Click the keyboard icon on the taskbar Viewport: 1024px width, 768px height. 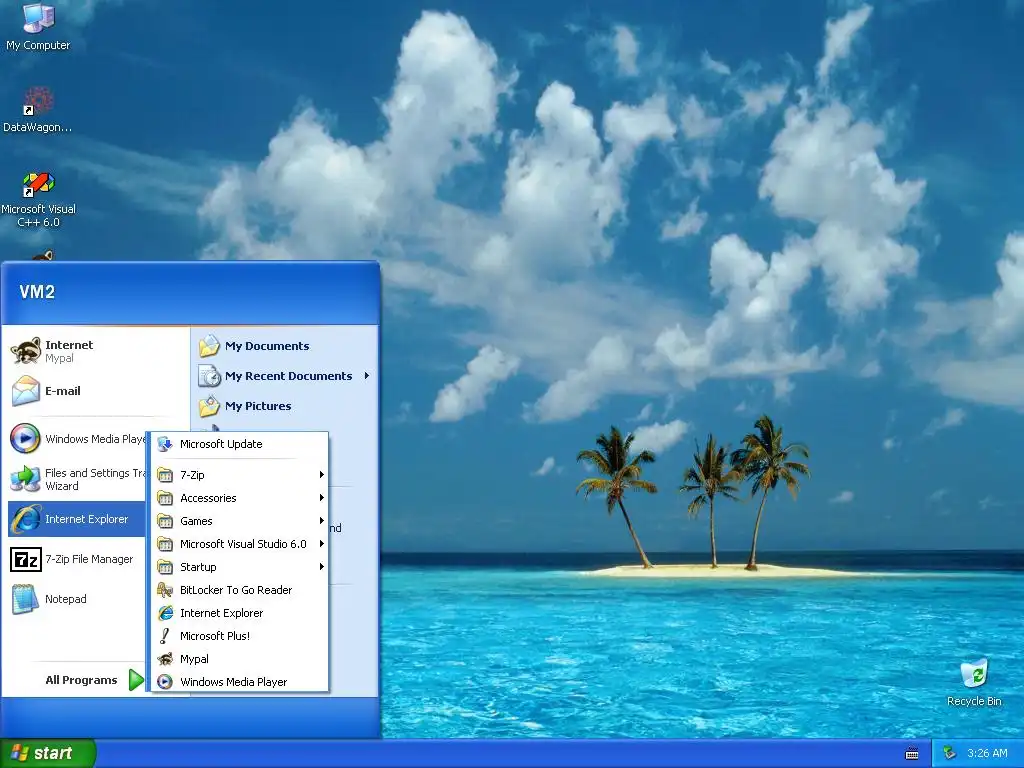(x=912, y=754)
